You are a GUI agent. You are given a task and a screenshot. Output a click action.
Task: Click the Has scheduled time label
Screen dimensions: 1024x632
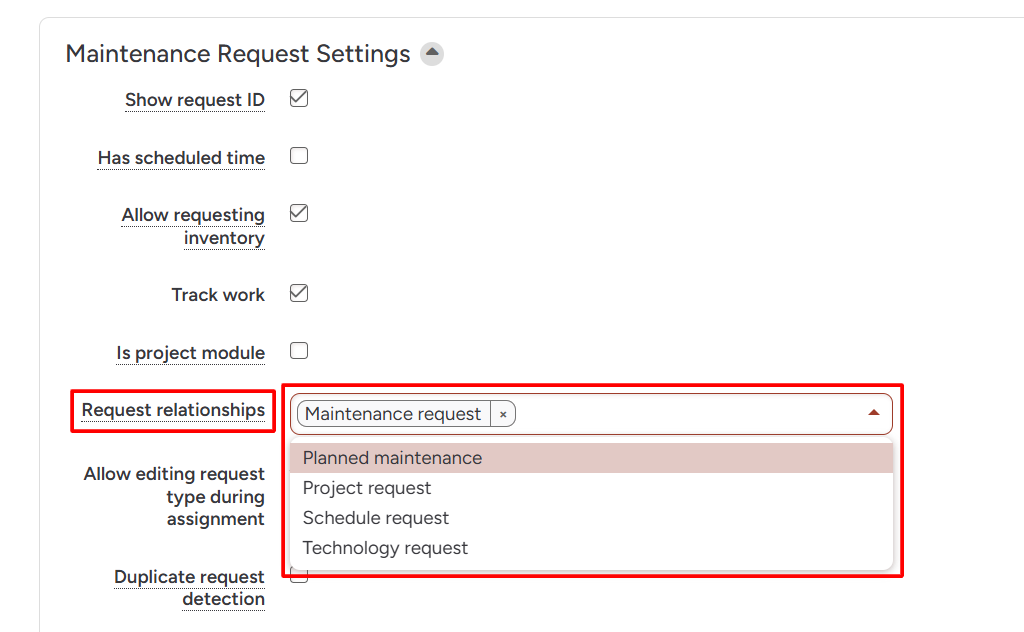(181, 158)
